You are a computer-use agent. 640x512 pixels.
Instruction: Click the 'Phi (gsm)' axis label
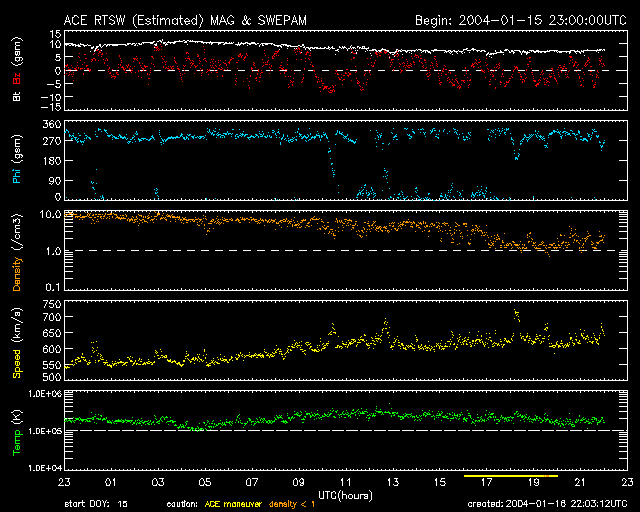(x=17, y=161)
